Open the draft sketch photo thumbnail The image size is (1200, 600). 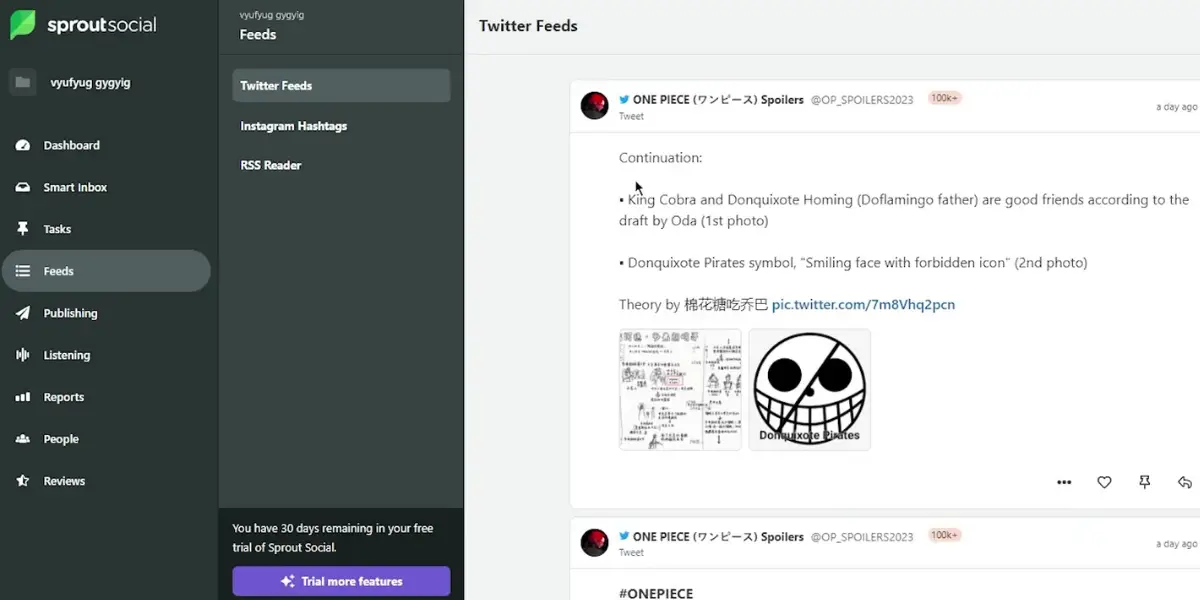(x=680, y=390)
